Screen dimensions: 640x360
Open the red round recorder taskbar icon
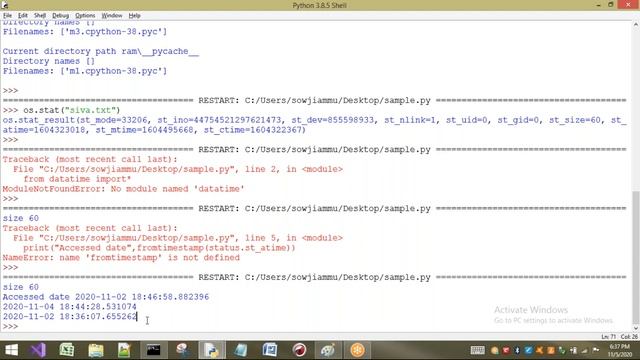tap(299, 350)
